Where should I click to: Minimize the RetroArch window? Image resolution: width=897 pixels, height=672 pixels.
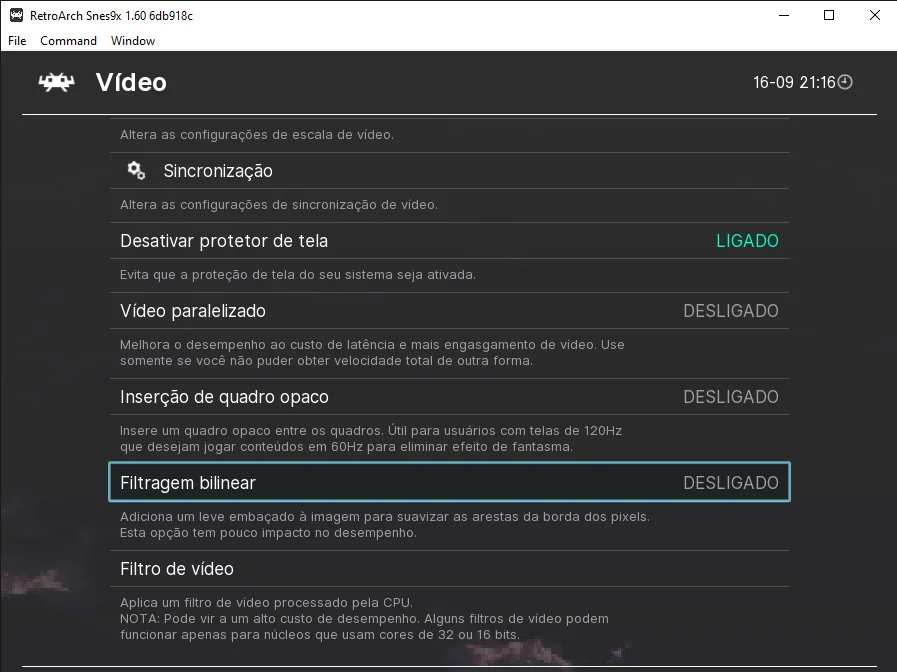(x=784, y=15)
